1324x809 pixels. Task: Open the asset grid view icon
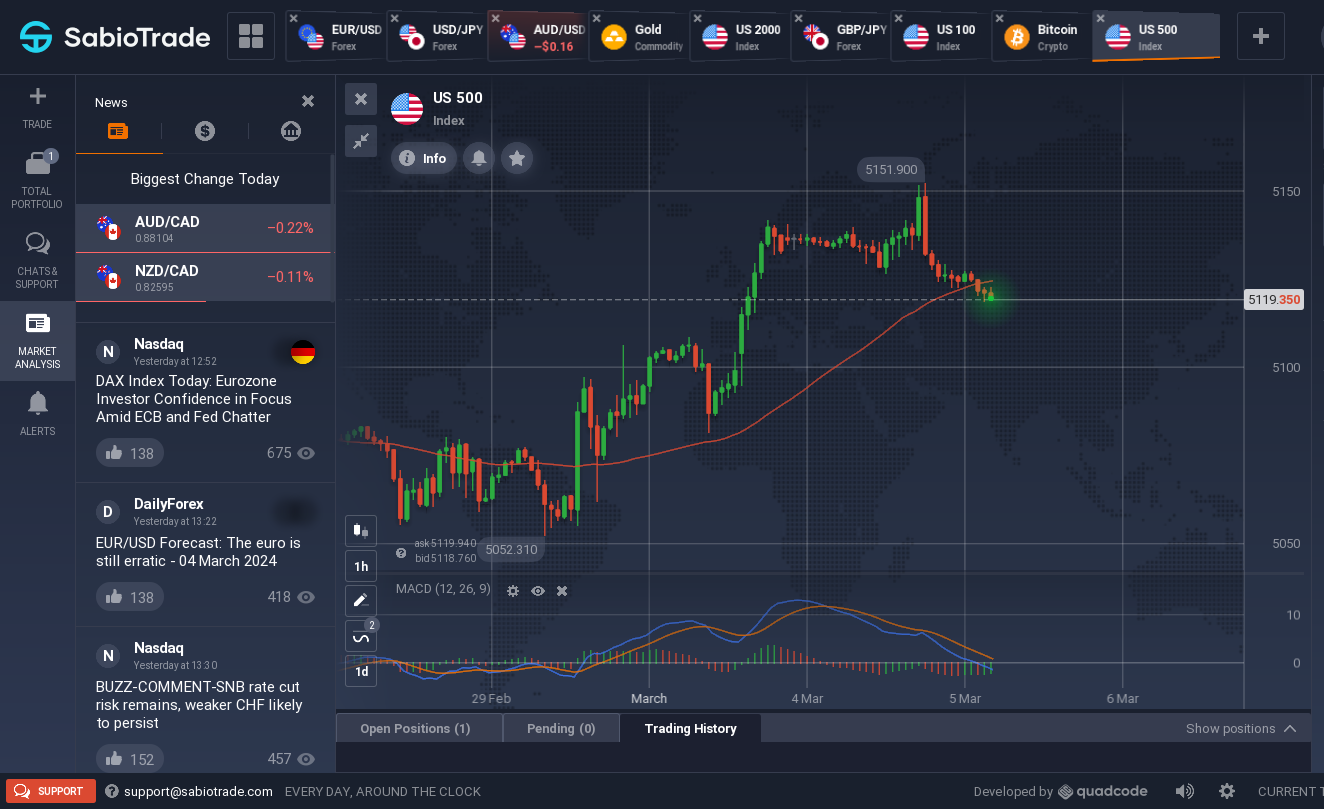pos(251,37)
